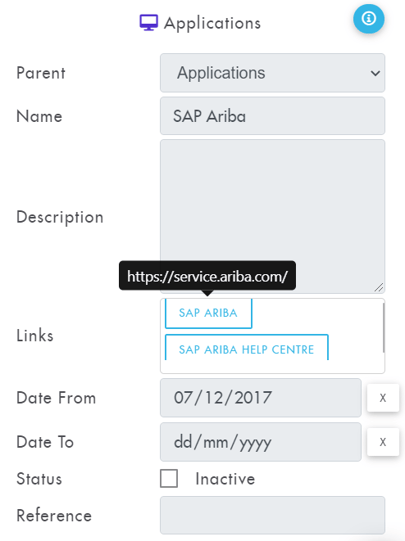The width and height of the screenshot is (405, 541).
Task: Clear the Date To field with x
Action: coord(383,442)
